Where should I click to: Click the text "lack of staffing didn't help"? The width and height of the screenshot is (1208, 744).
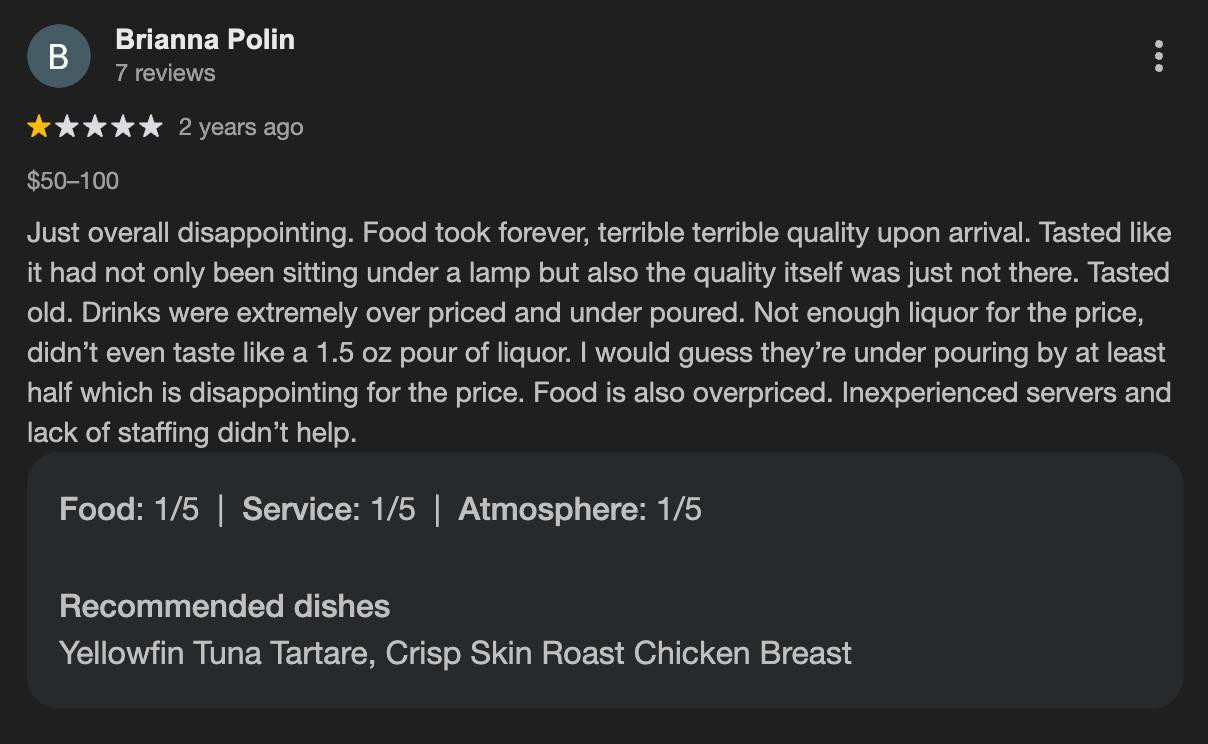click(x=190, y=433)
